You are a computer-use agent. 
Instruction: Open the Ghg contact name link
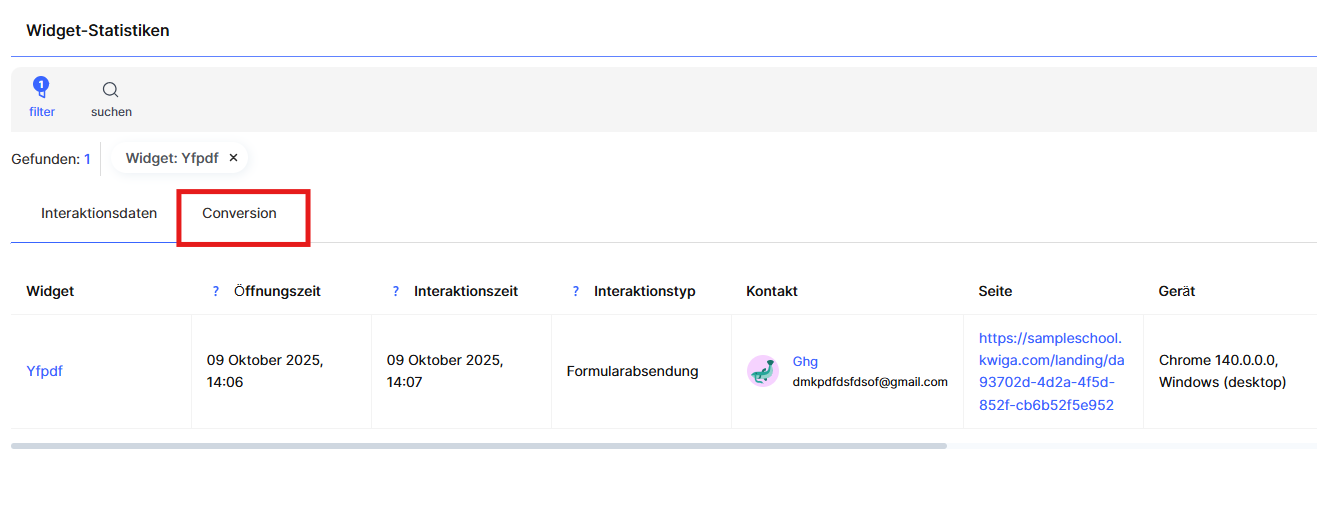click(x=805, y=361)
